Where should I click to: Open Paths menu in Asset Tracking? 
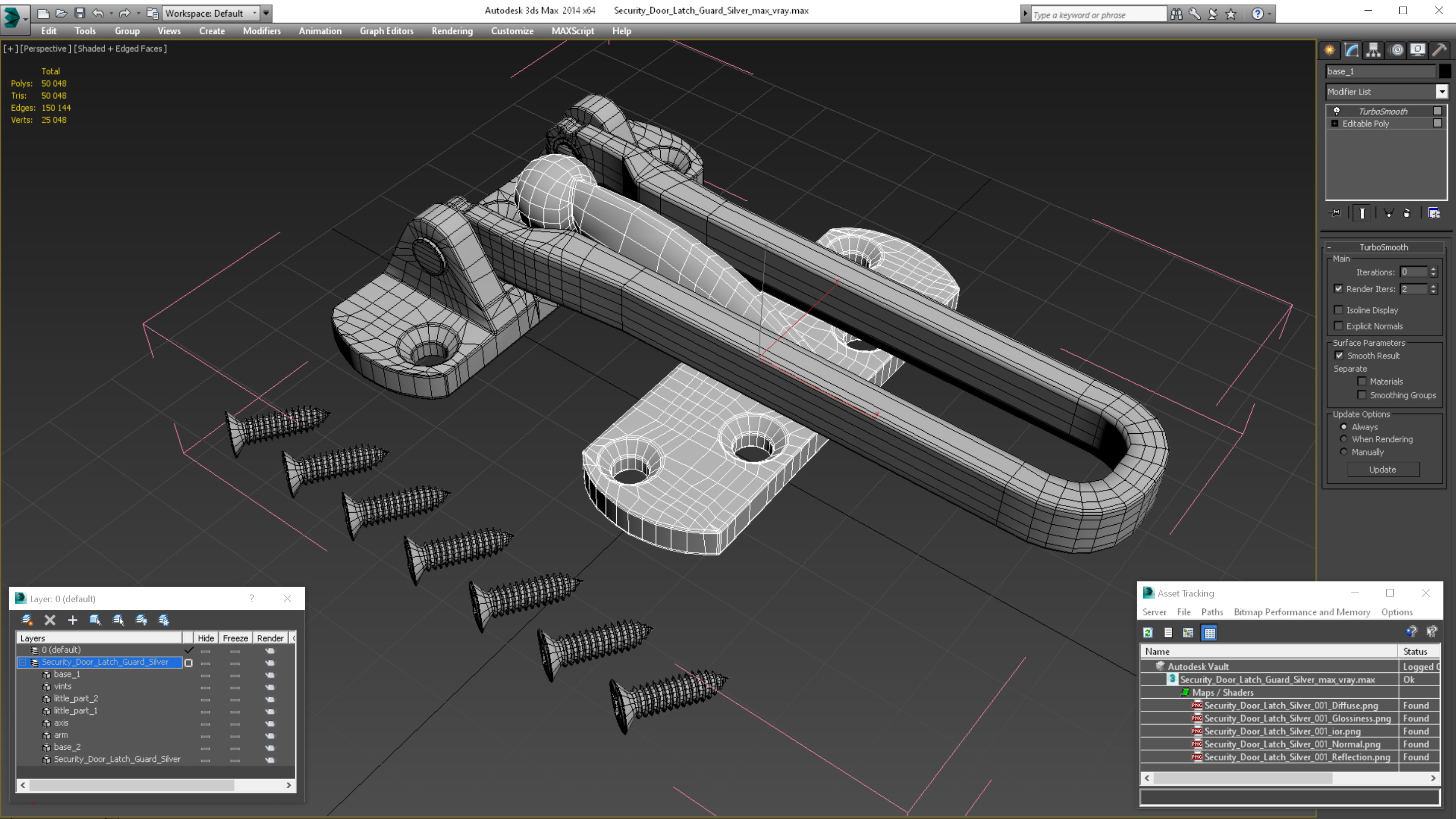click(1212, 612)
